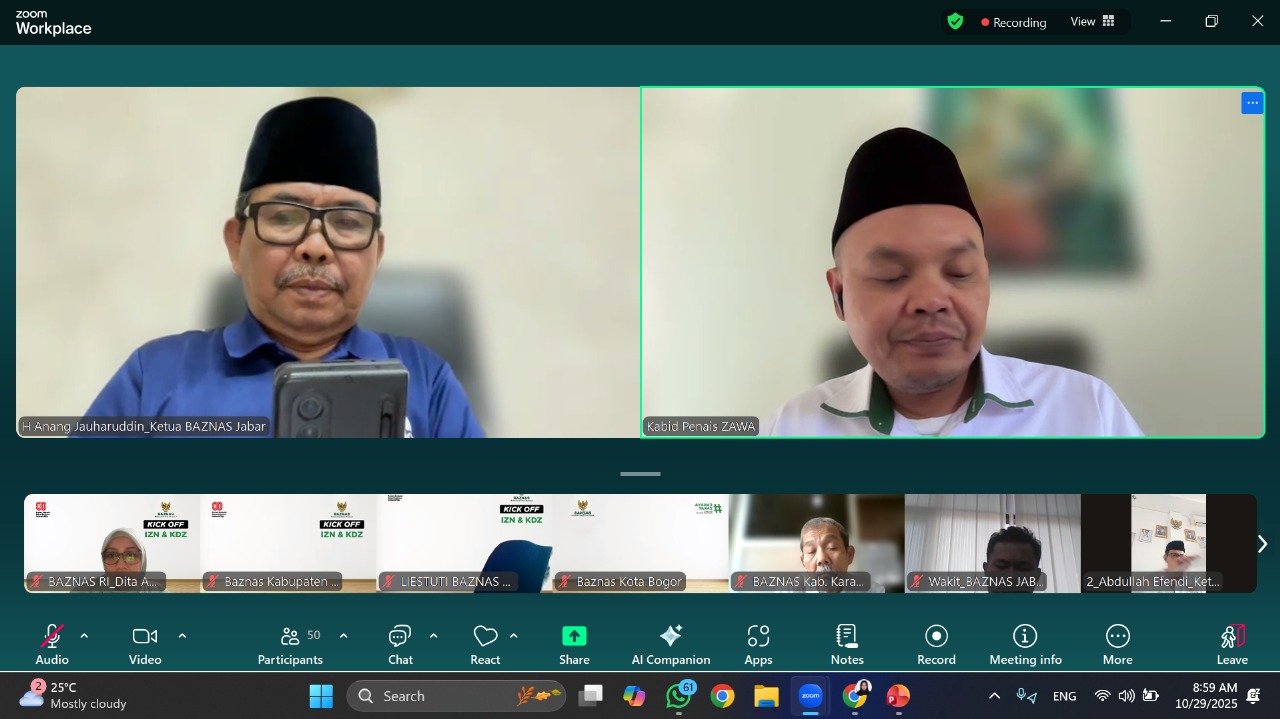1280x719 pixels.
Task: Open the More options menu
Action: 1117,644
